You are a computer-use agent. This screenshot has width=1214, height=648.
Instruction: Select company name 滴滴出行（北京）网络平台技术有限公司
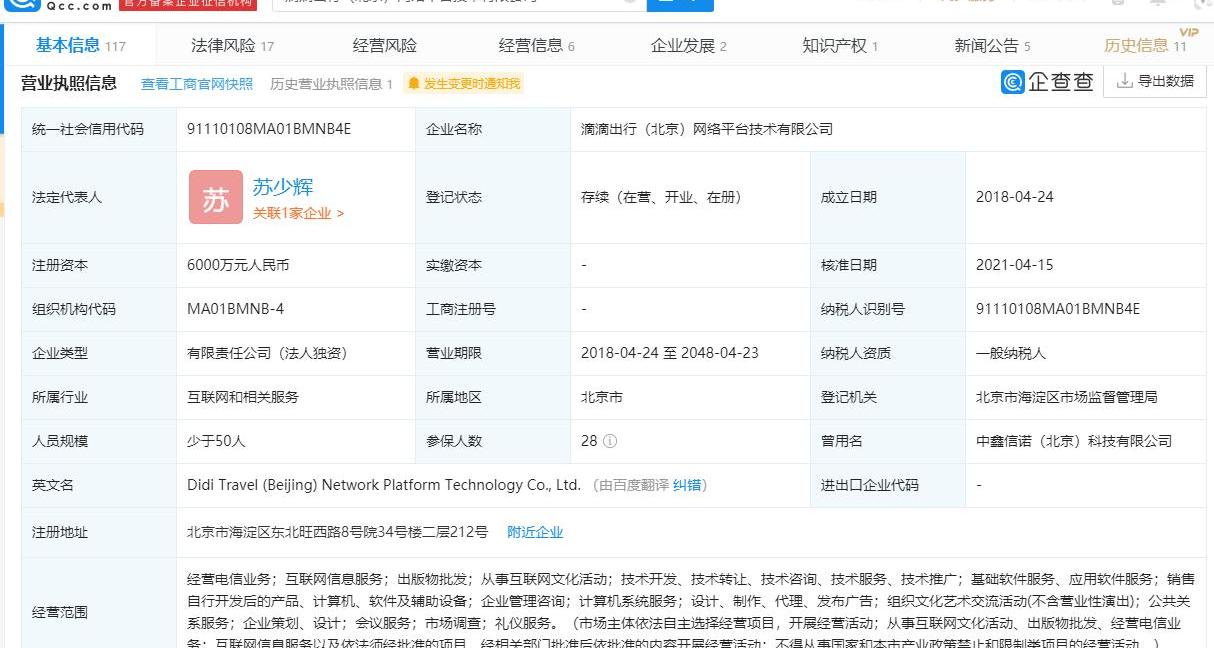coord(707,129)
